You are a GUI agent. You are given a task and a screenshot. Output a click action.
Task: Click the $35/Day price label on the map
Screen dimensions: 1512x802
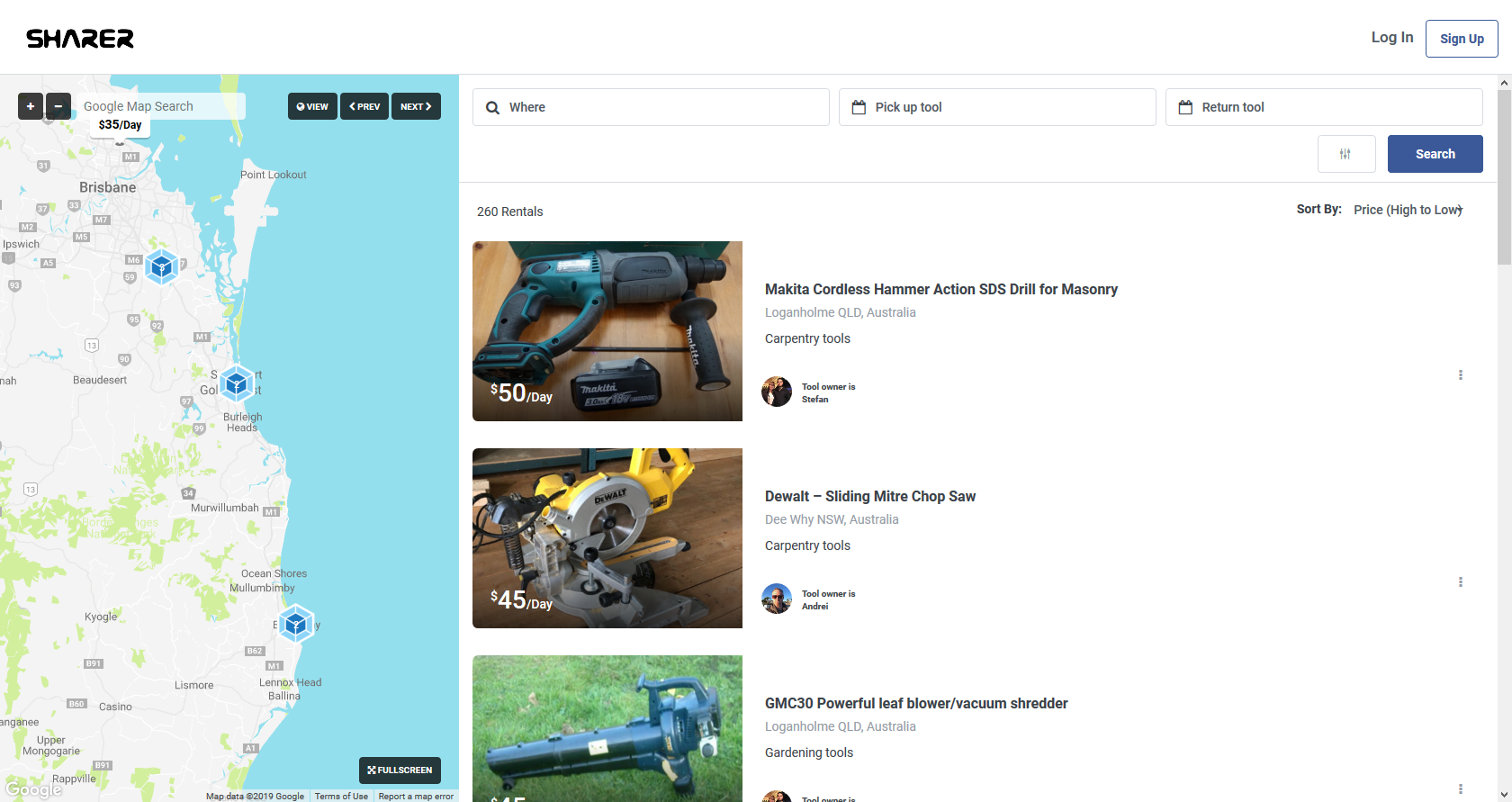pyautogui.click(x=120, y=125)
